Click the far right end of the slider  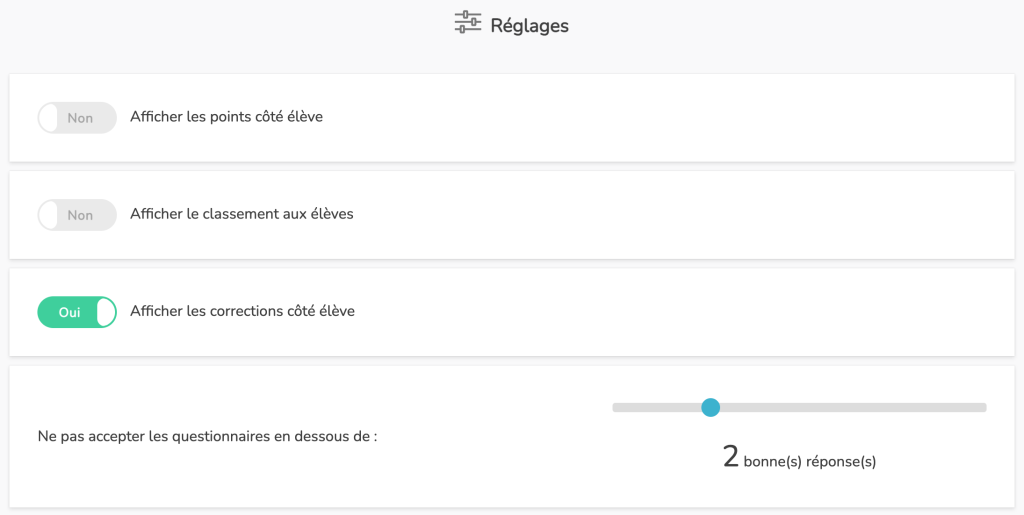tap(983, 407)
